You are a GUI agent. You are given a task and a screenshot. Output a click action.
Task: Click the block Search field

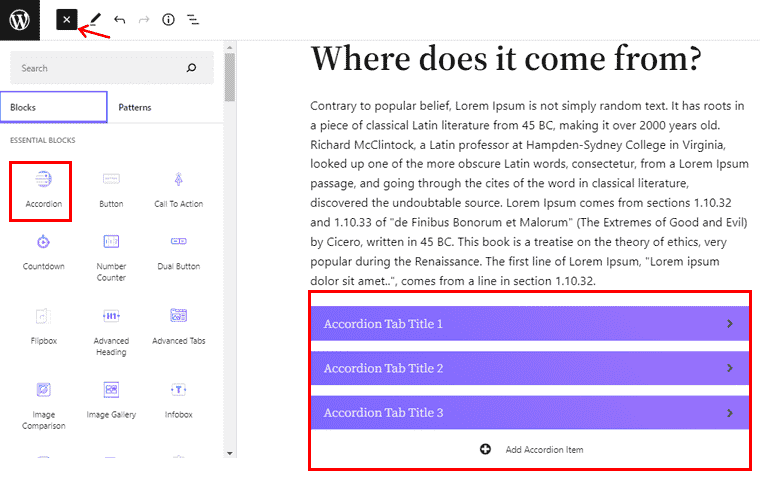tap(112, 68)
